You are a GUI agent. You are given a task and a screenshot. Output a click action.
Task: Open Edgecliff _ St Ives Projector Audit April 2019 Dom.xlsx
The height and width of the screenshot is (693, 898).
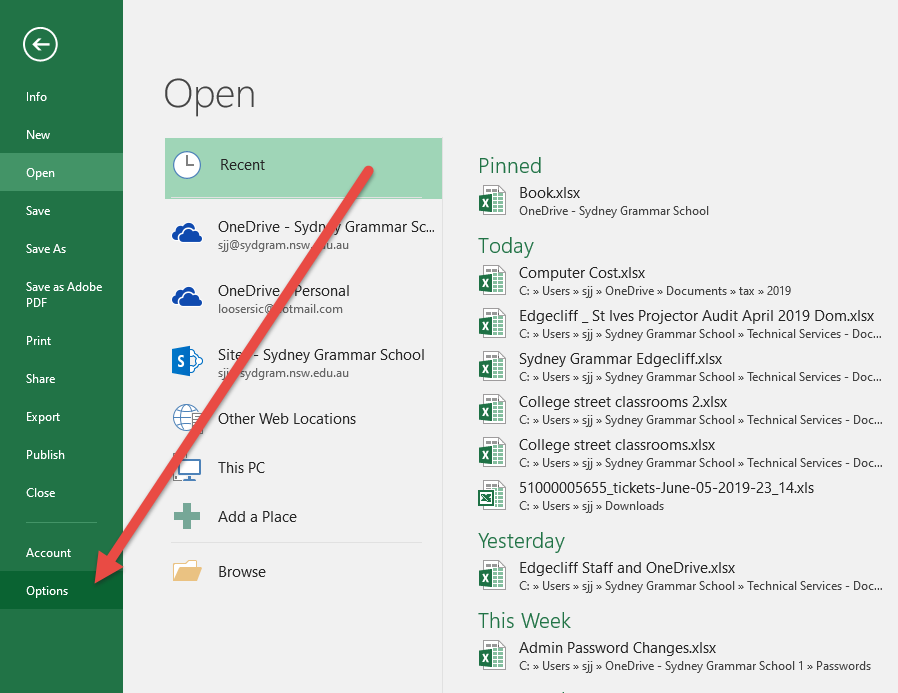pyautogui.click(x=682, y=324)
